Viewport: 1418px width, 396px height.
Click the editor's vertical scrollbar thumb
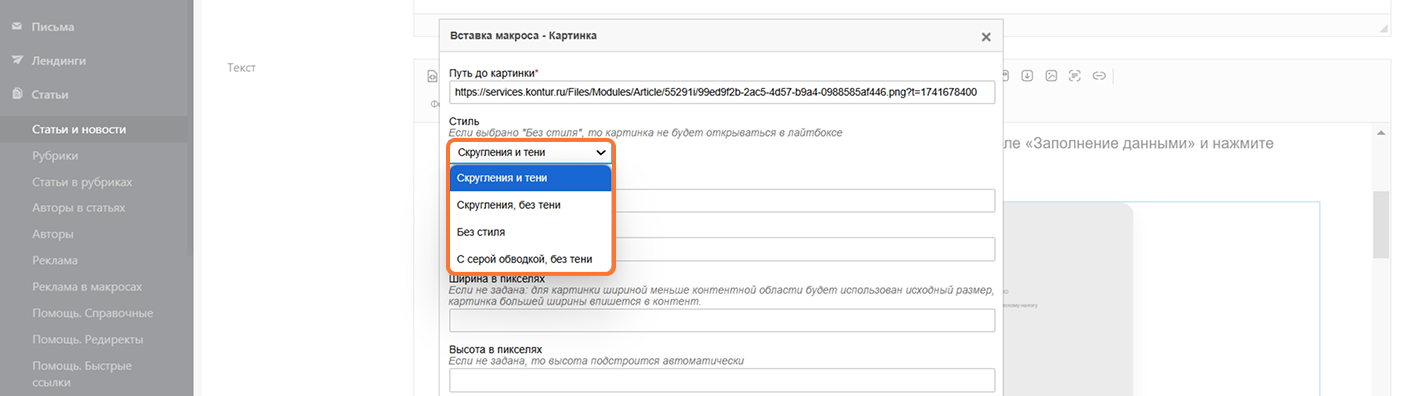pos(1381,225)
